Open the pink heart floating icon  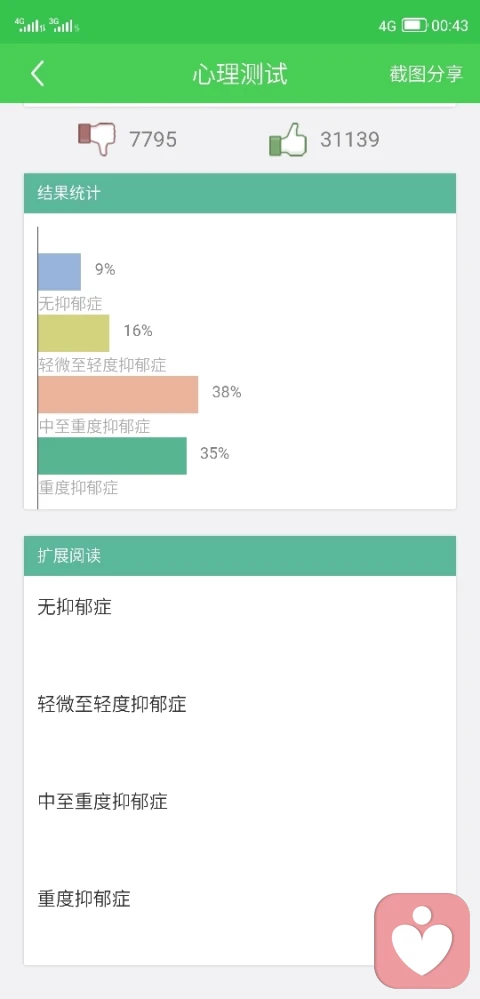pos(422,940)
